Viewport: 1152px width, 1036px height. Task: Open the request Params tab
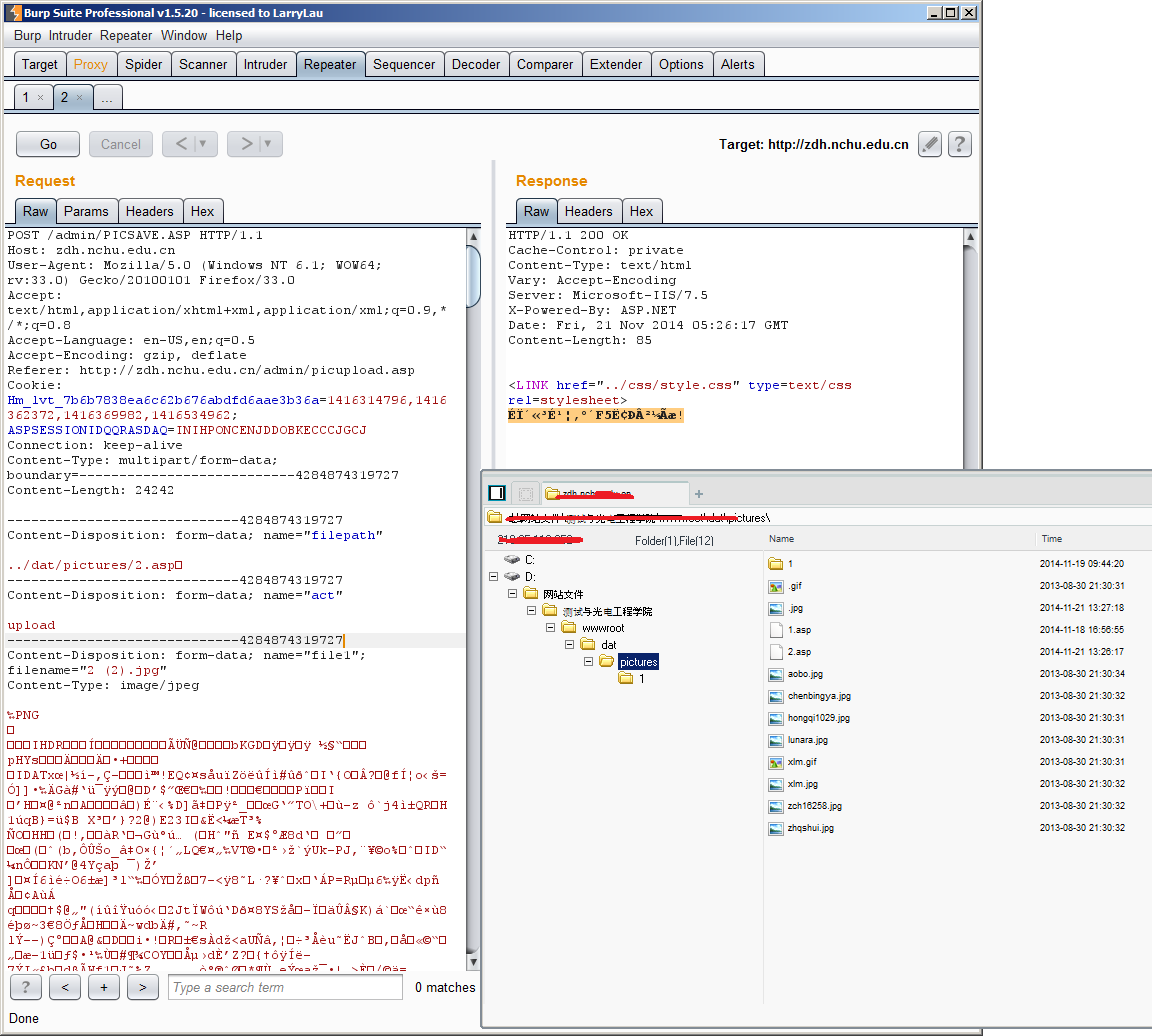click(x=86, y=212)
